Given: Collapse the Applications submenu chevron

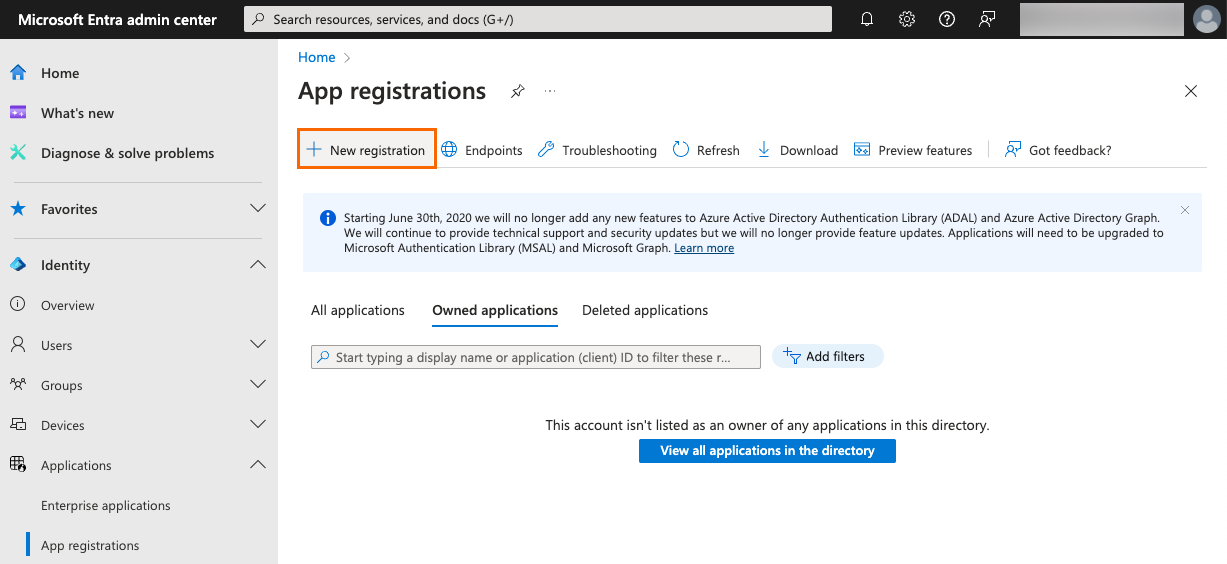Looking at the screenshot, I should pyautogui.click(x=258, y=465).
